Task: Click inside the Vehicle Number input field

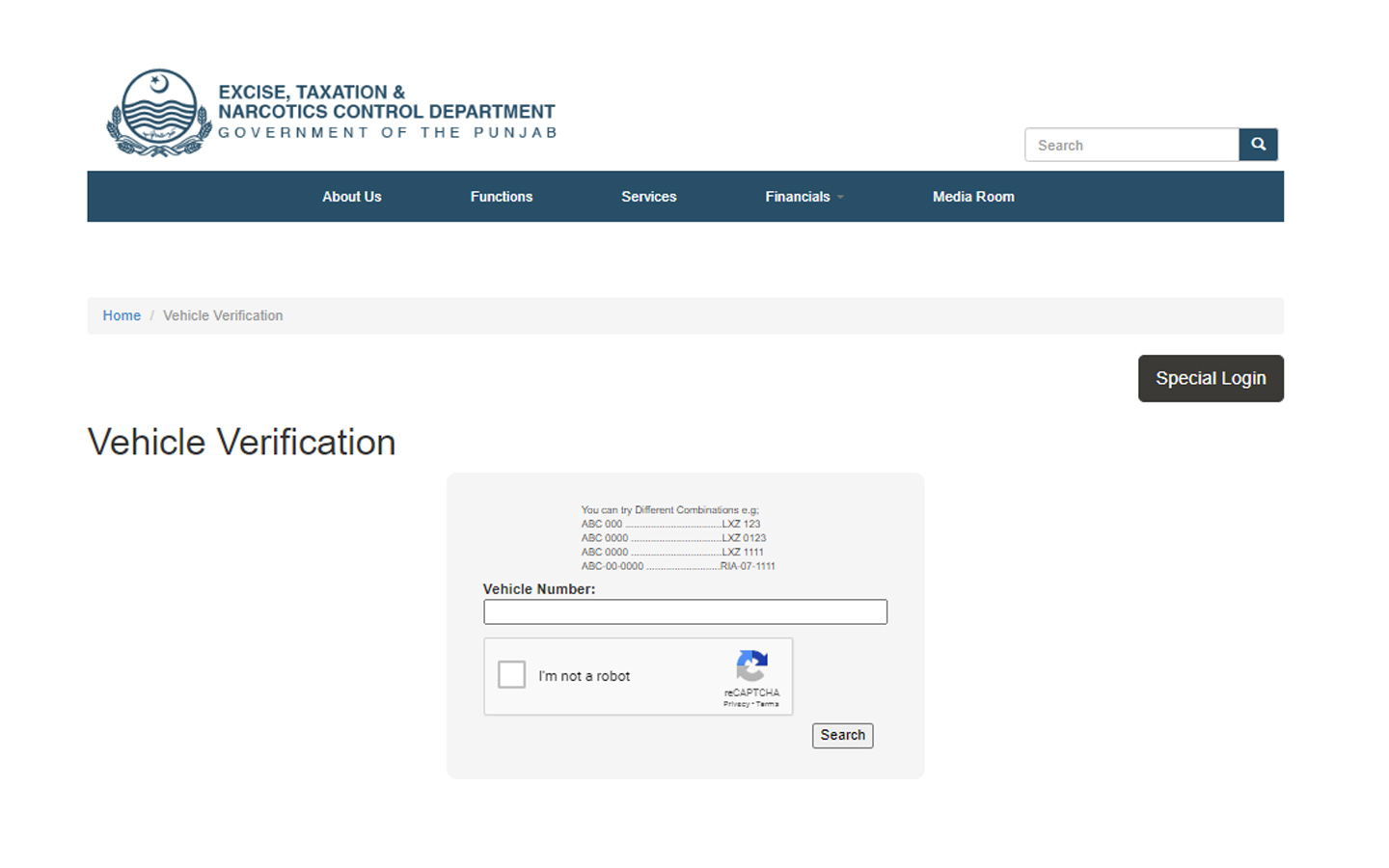Action: click(685, 611)
